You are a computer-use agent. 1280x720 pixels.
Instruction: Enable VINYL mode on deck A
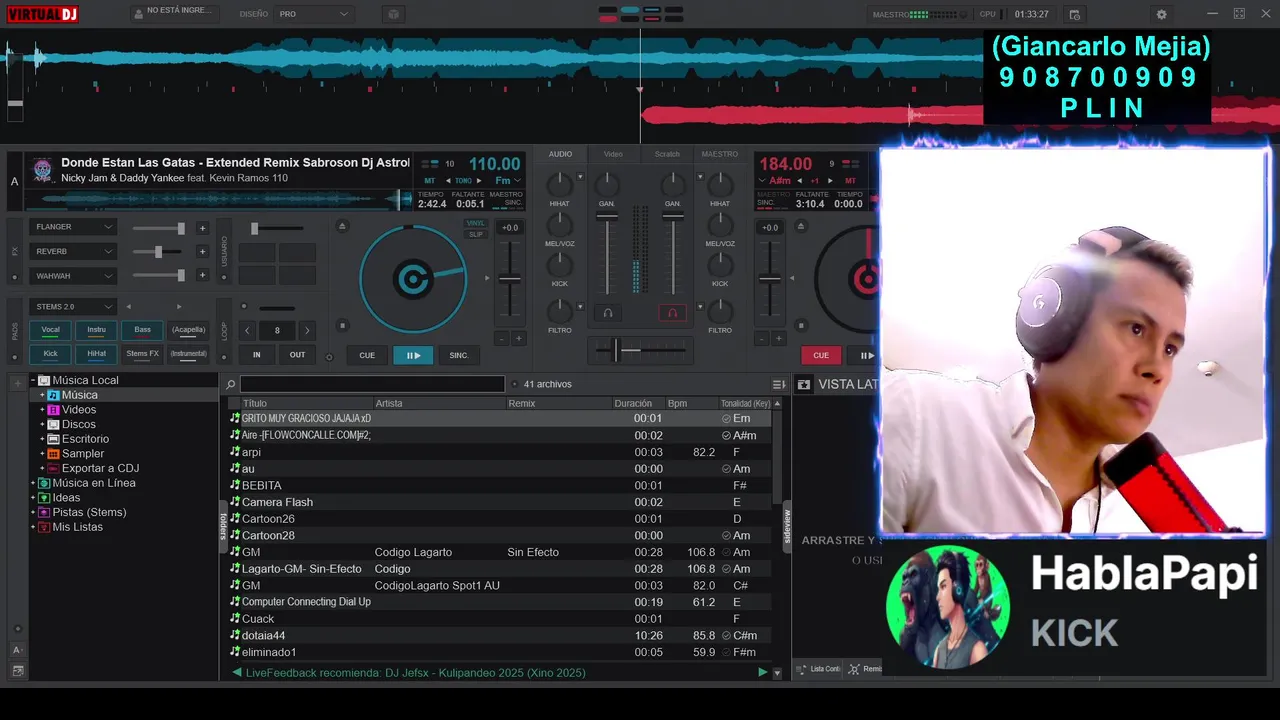click(x=476, y=223)
